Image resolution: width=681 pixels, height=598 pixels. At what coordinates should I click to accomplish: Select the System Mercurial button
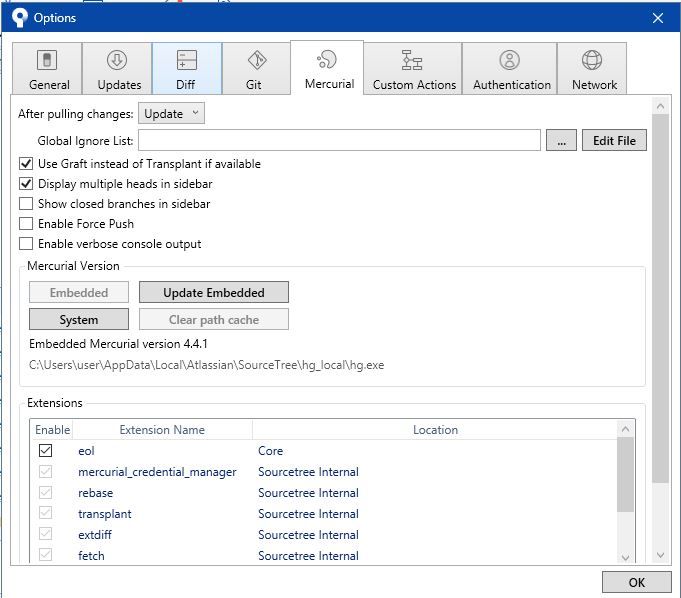79,319
